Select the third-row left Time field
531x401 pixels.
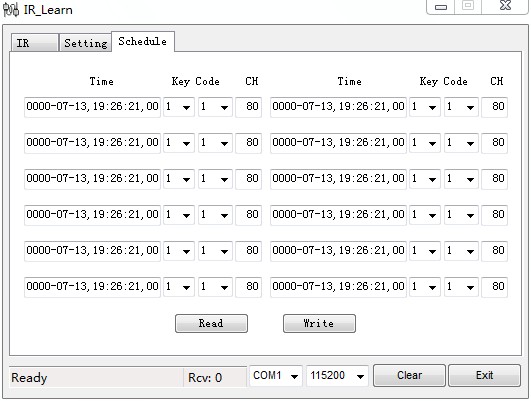pyautogui.click(x=92, y=179)
